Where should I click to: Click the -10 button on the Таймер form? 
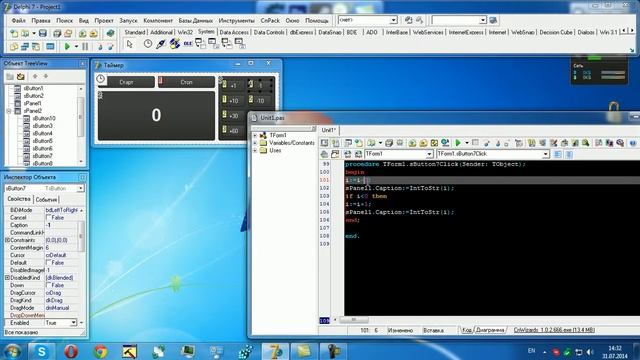tap(261, 100)
